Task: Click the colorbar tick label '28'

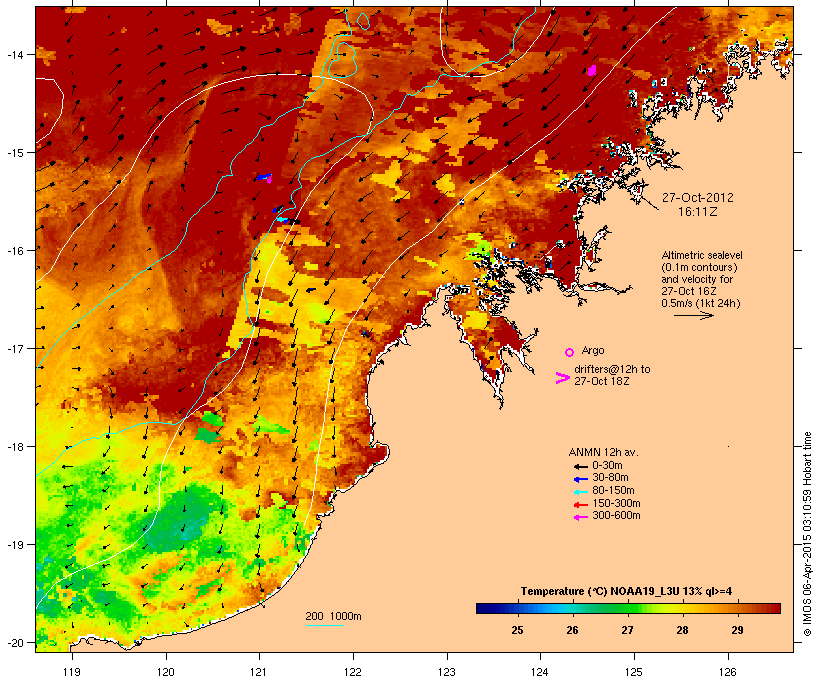Action: 682,630
